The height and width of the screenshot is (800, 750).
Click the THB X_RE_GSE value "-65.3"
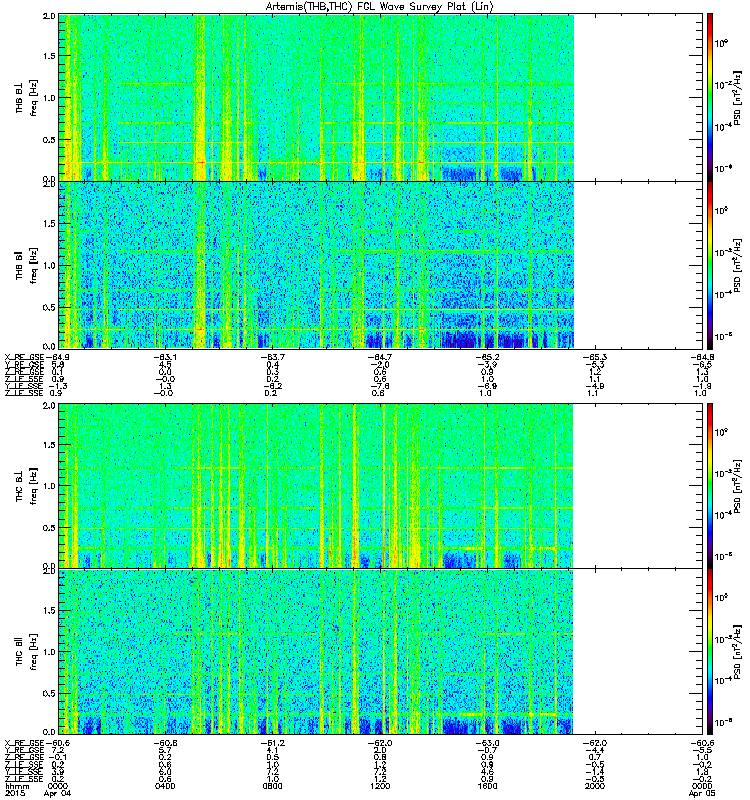pos(595,357)
